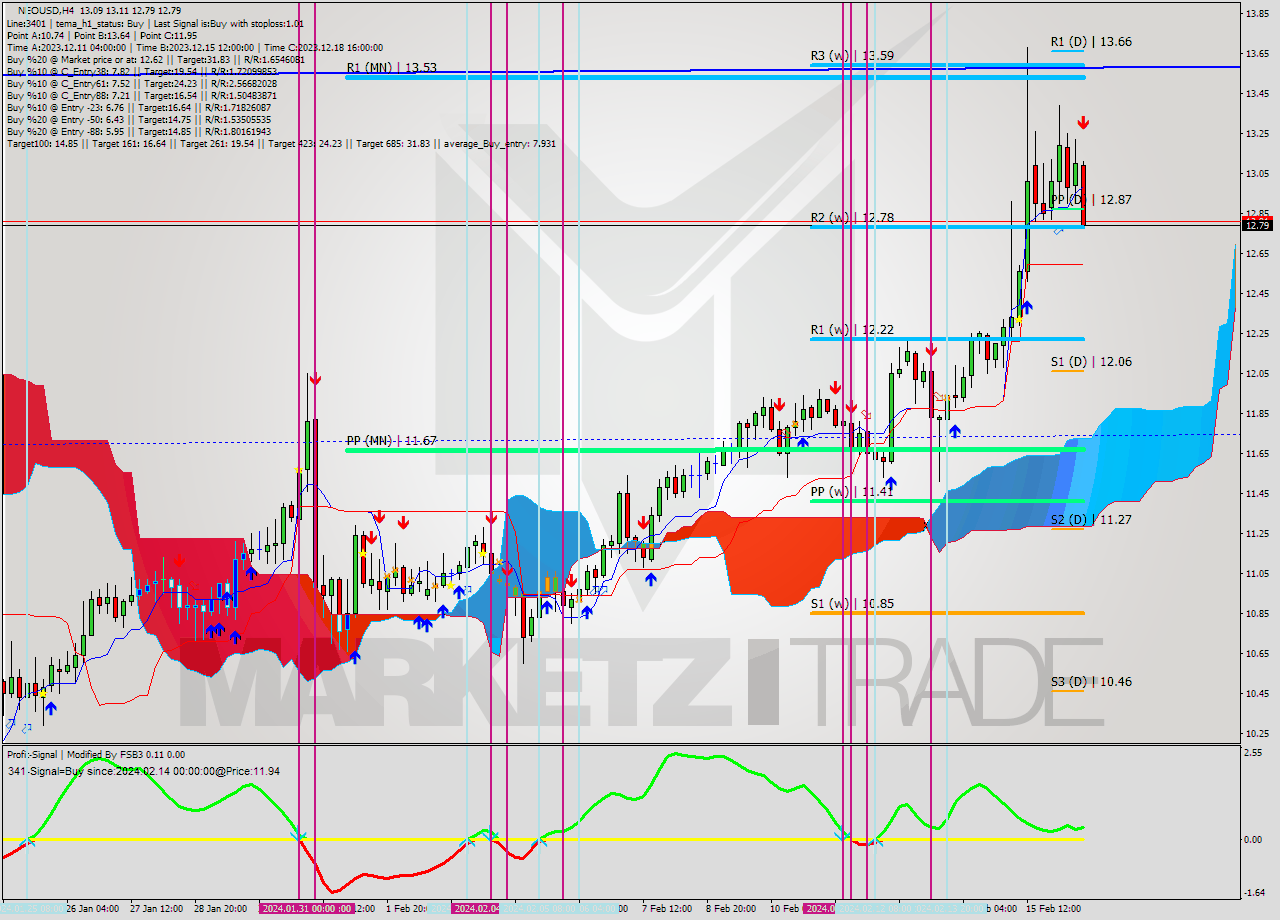Click the 'Profi-Signal | Modified By FSB3' indicator title
This screenshot has width=1280, height=920.
(95, 755)
